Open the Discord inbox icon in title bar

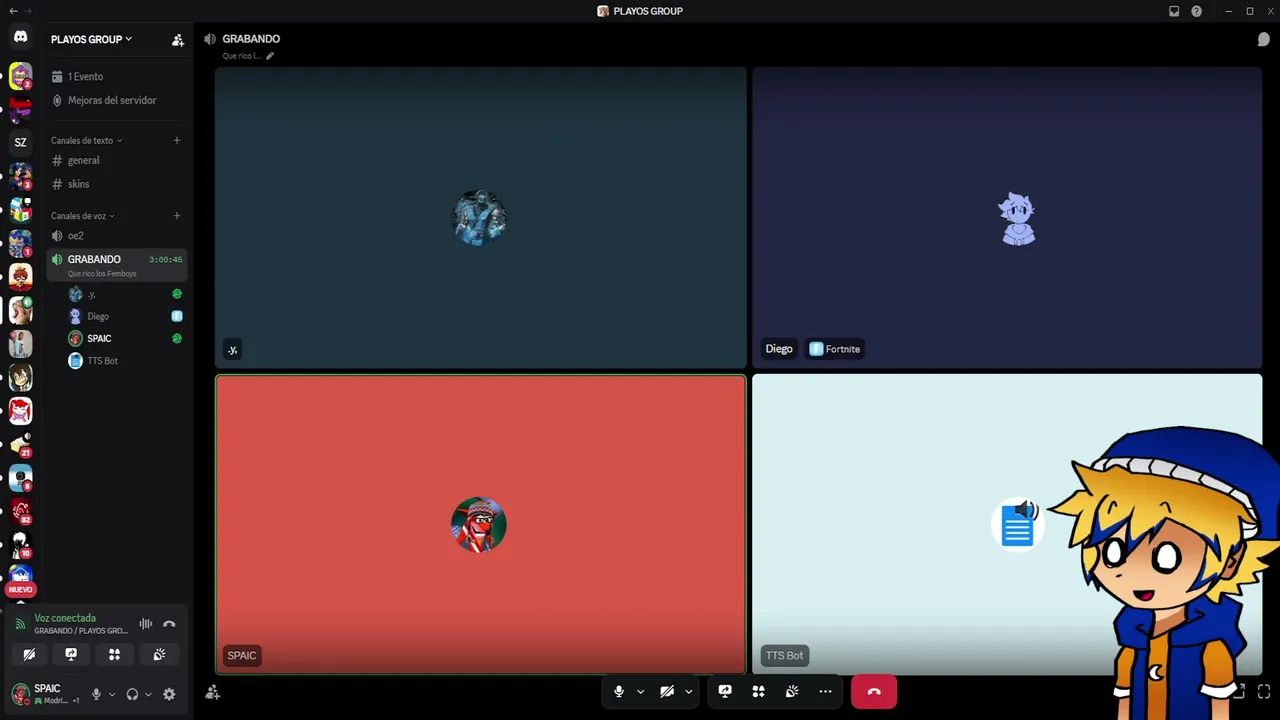pos(1174,11)
